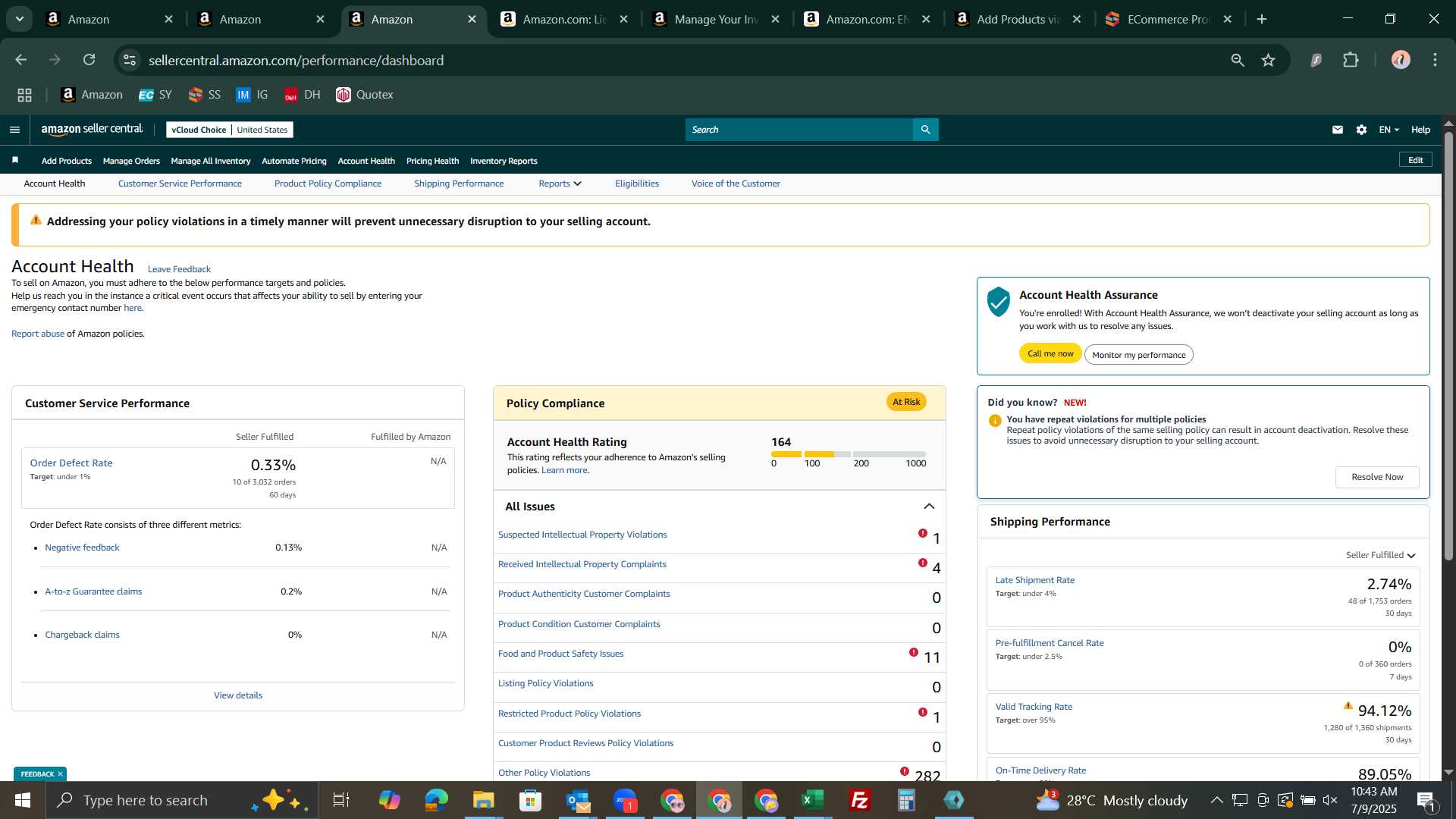Open the Quotex bookmark

click(x=365, y=95)
